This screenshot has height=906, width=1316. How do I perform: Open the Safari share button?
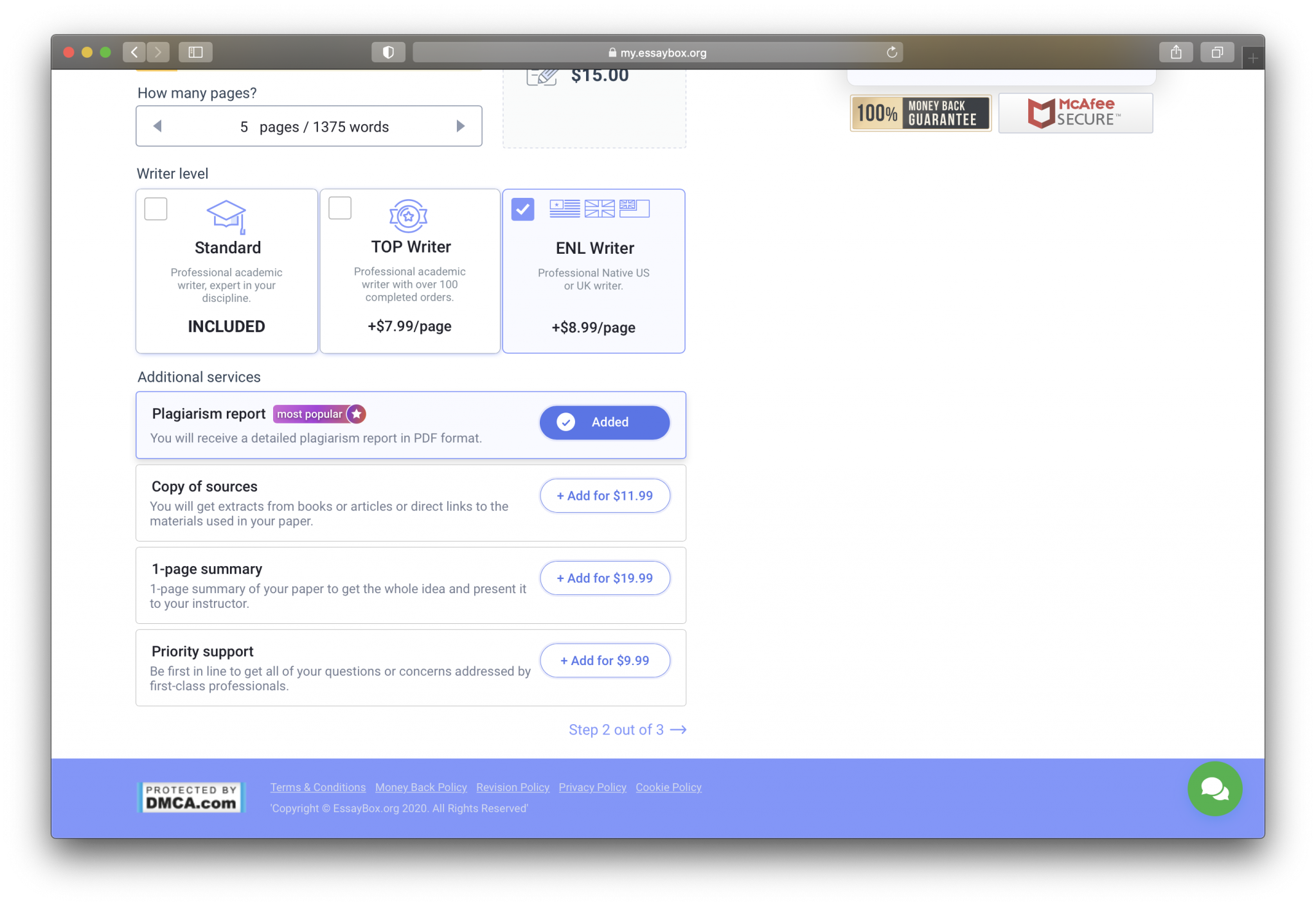pos(1176,52)
